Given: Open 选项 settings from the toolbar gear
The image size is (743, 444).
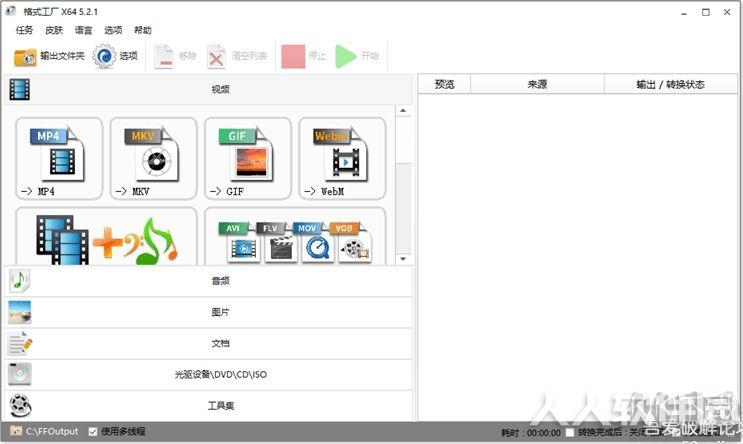Looking at the screenshot, I should point(115,56).
